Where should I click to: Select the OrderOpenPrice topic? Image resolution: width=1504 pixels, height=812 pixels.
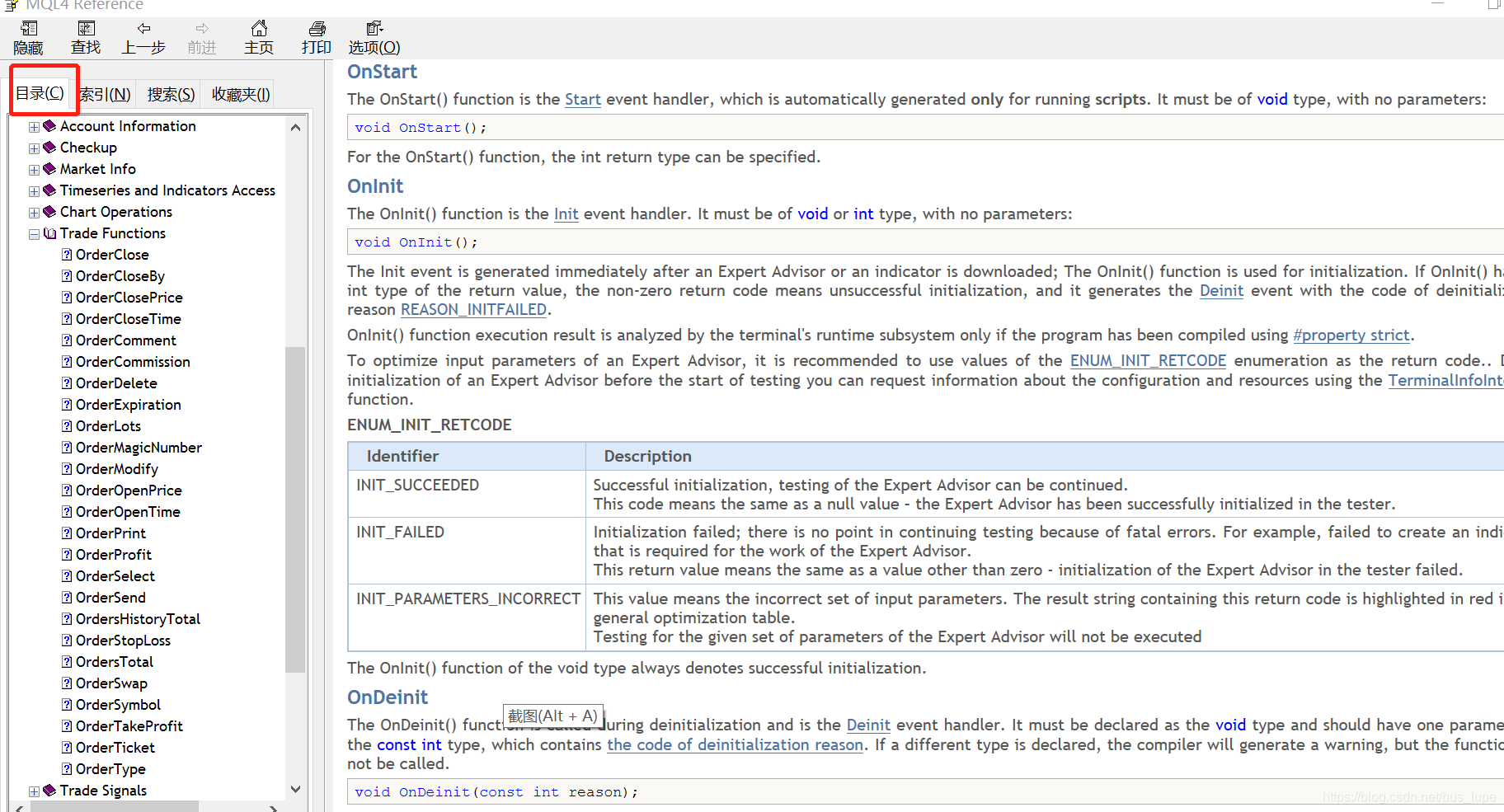click(x=129, y=490)
